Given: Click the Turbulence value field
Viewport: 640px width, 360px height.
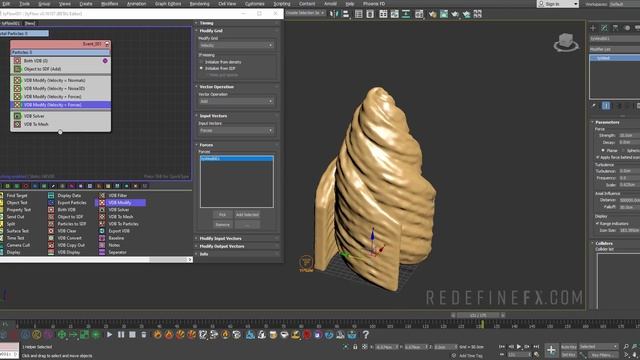Looking at the screenshot, I should pyautogui.click(x=629, y=171).
